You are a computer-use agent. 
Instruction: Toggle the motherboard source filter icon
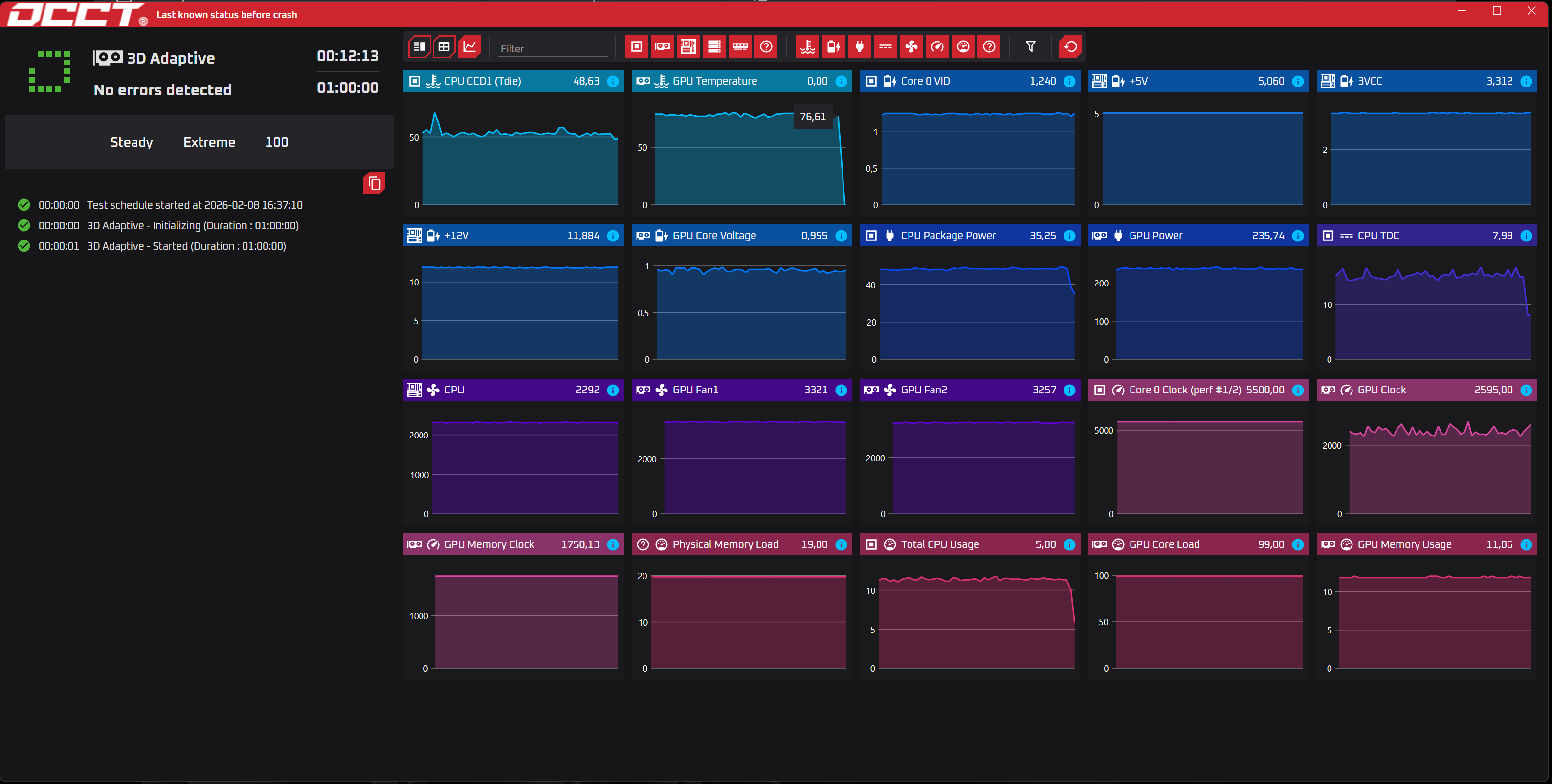click(688, 46)
